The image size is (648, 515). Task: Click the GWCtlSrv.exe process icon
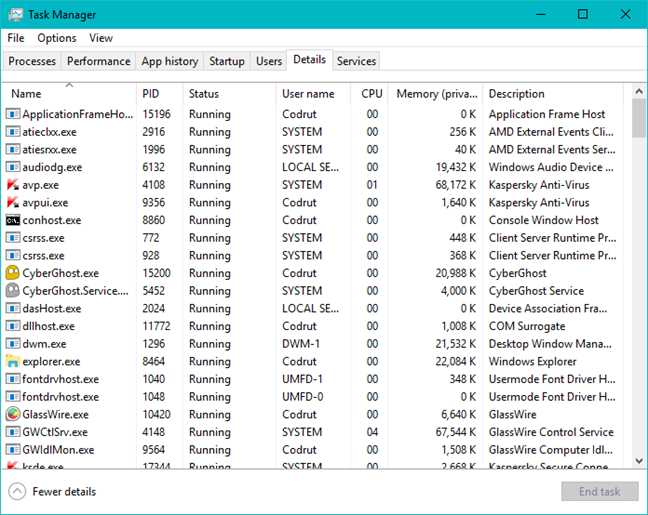click(13, 432)
